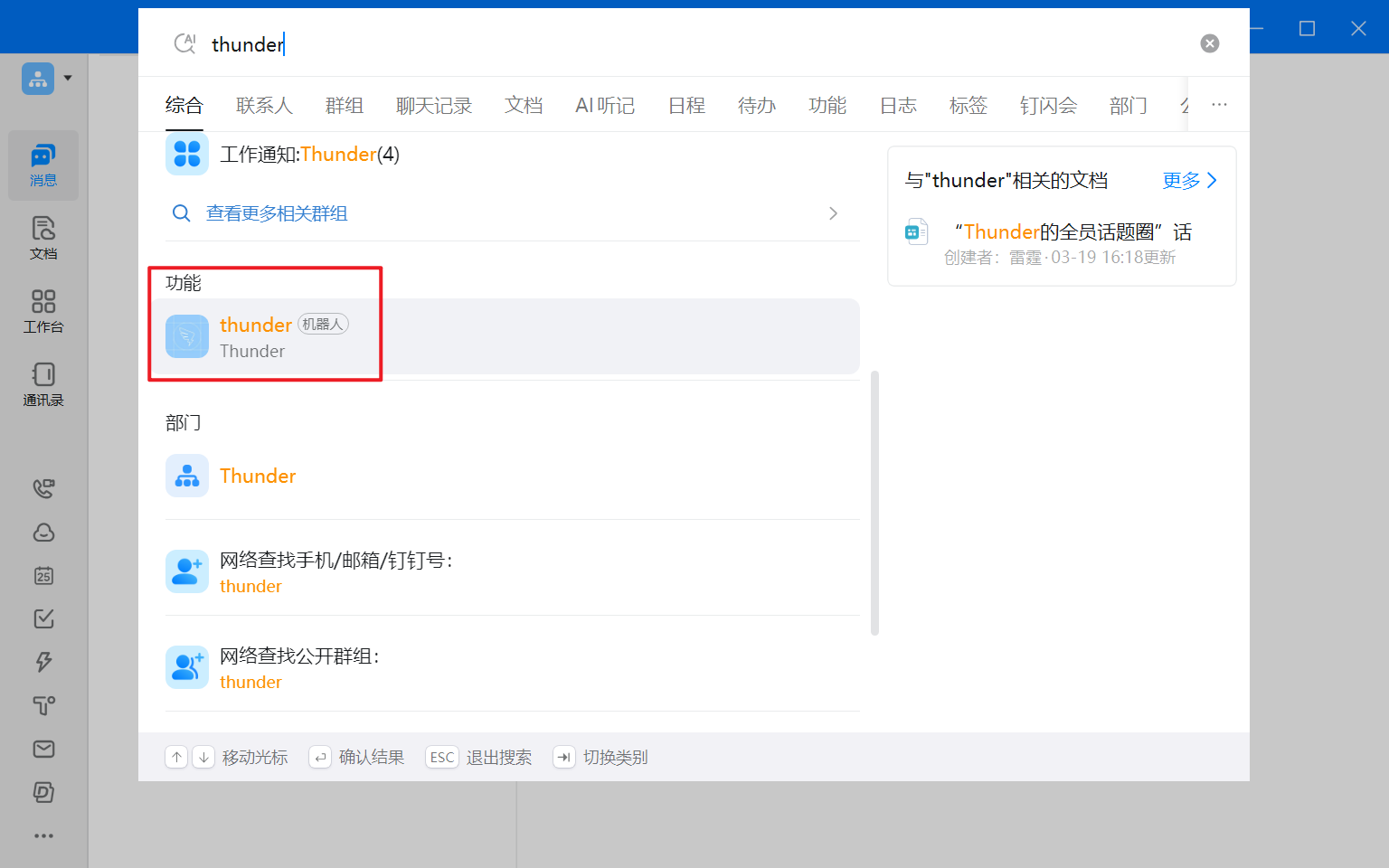Open the to-do checkmark icon in sidebar

(x=43, y=618)
